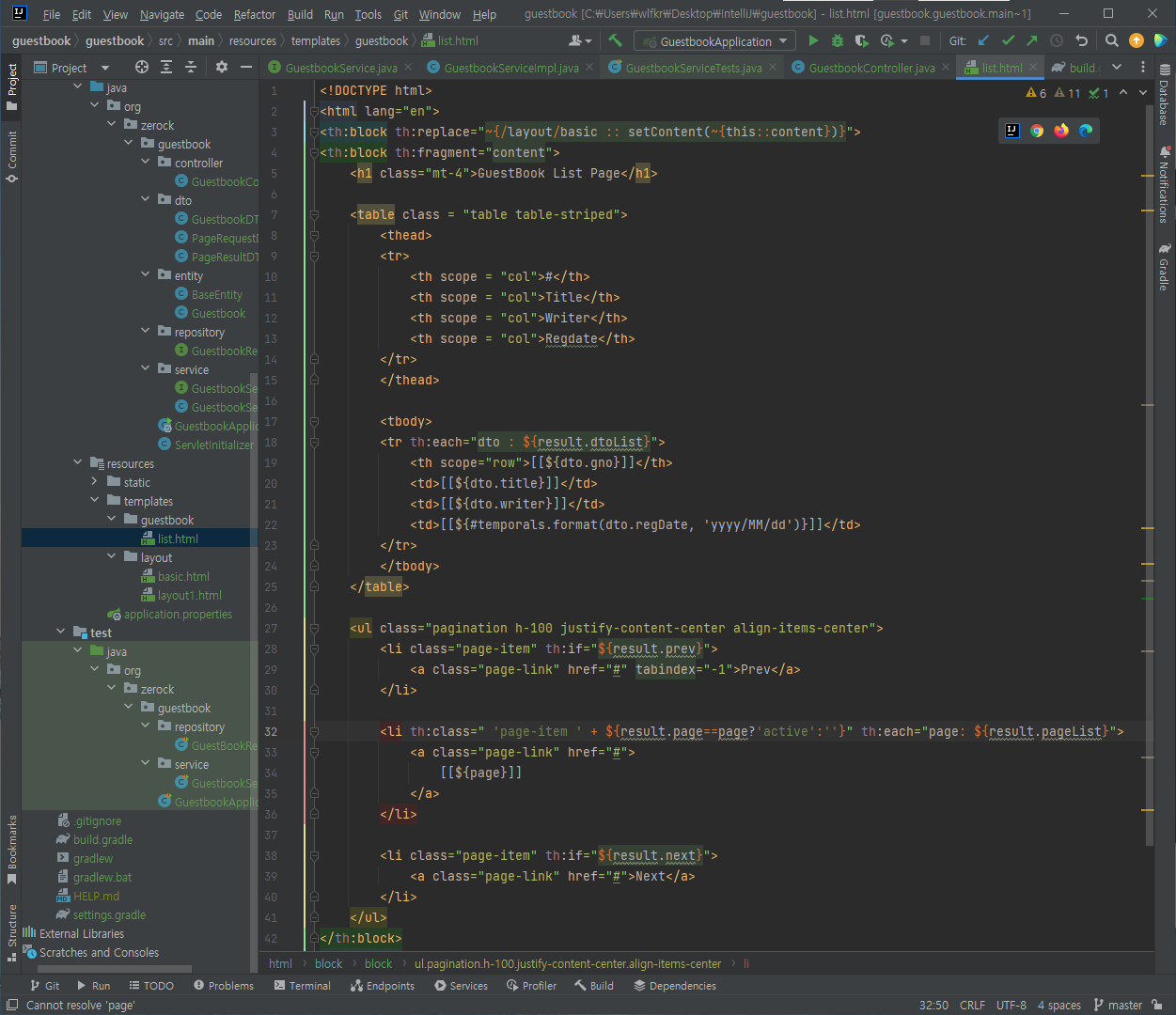The width and height of the screenshot is (1176, 1015).
Task: Open the Project view type dropdown
Action: (71, 68)
